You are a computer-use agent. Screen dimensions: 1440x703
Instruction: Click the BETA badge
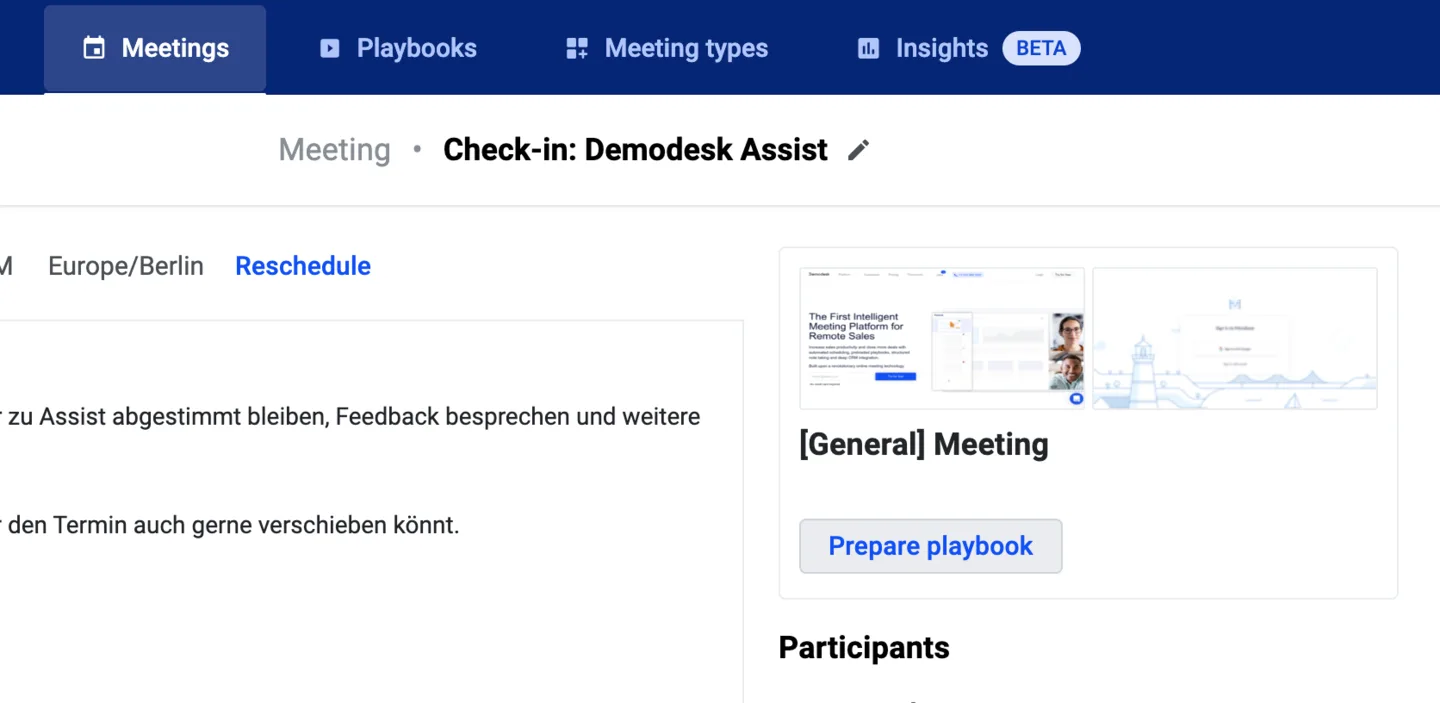[x=1041, y=48]
